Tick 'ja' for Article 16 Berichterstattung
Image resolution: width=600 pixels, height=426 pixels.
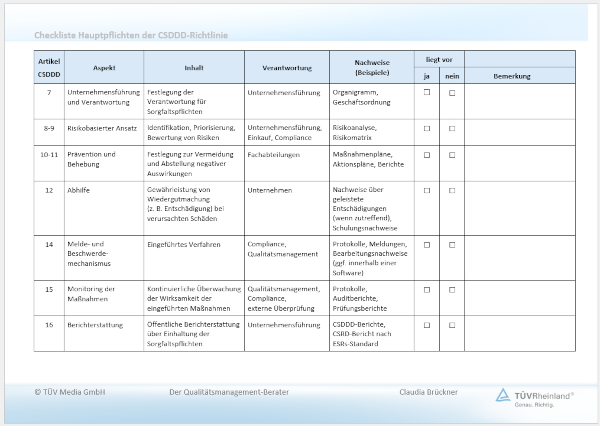pyautogui.click(x=427, y=325)
